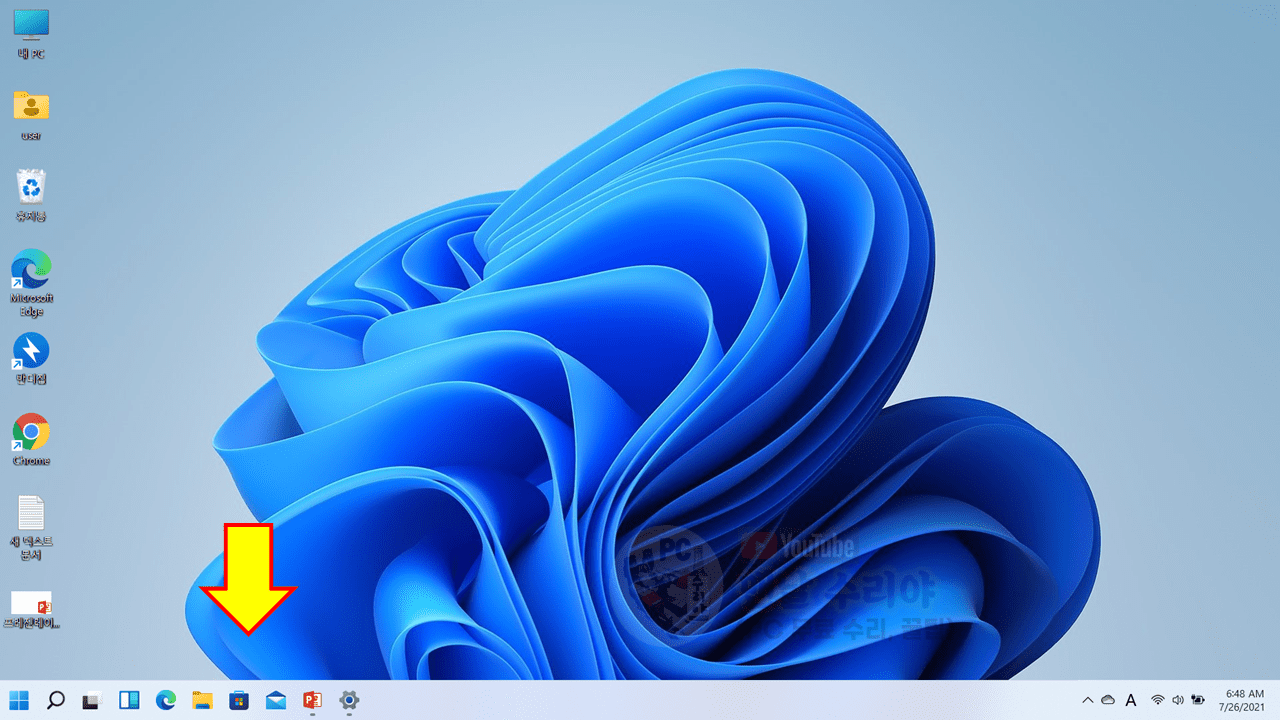Switch to Settings gear in taskbar

(x=349, y=700)
